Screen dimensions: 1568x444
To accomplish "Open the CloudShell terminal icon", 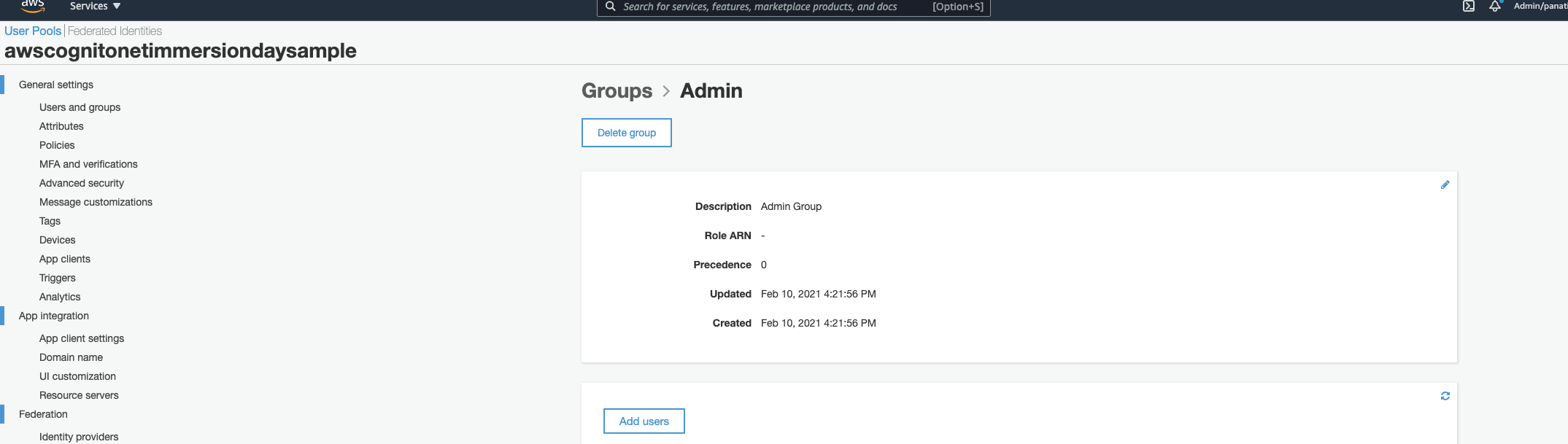I will (1469, 6).
